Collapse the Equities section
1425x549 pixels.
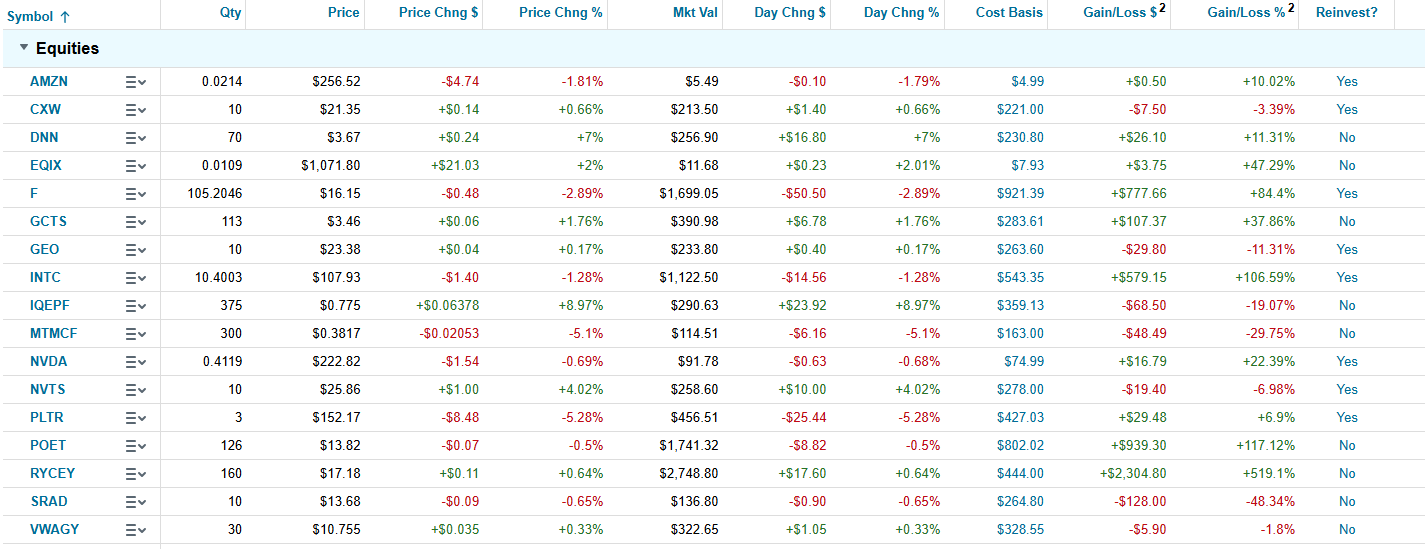tap(24, 48)
